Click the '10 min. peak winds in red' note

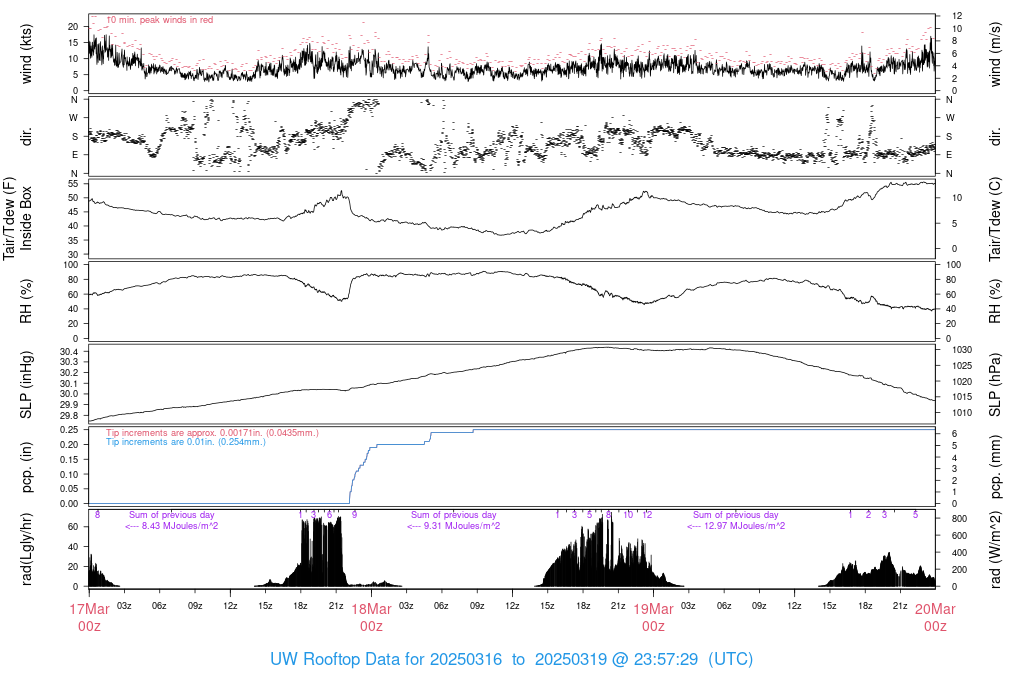point(159,20)
